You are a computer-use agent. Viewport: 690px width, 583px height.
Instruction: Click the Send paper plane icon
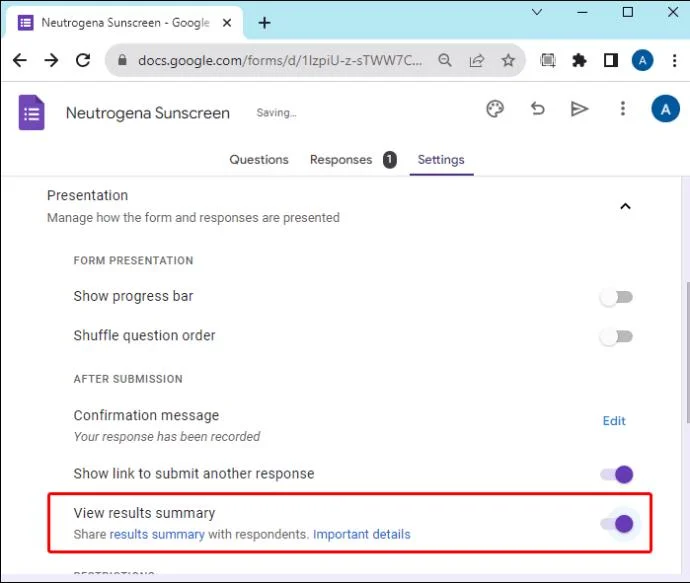coord(580,109)
